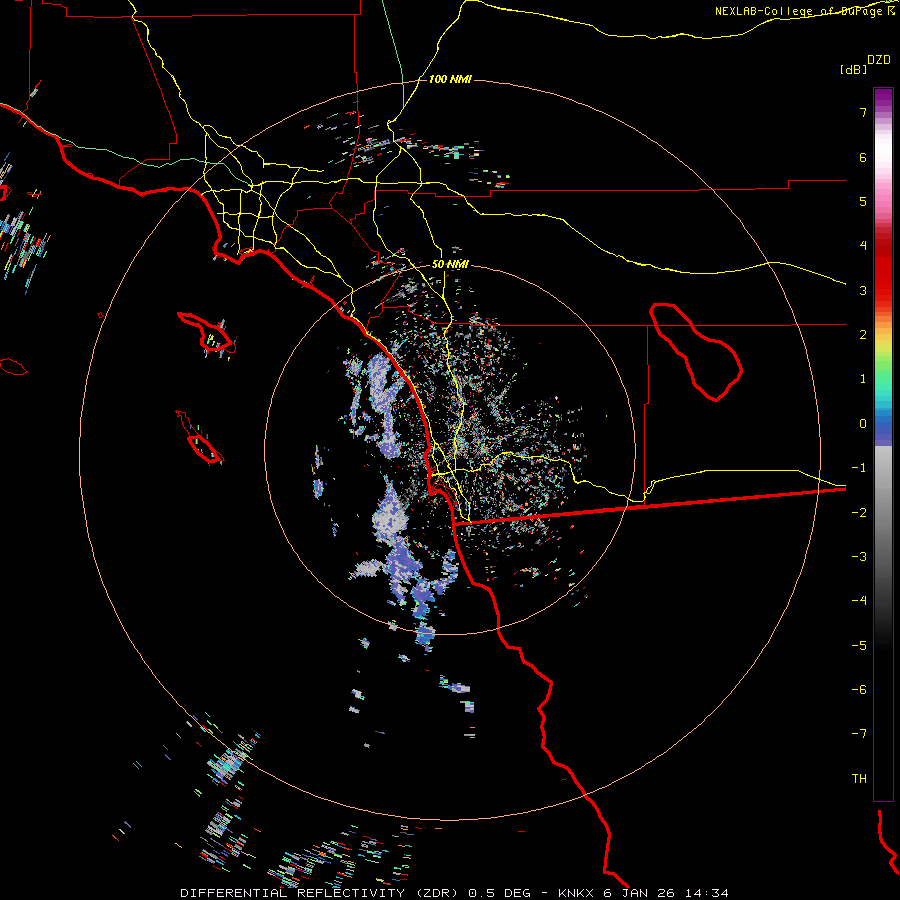Click the -4 dB value on the scale
This screenshot has height=900, width=900.
[x=859, y=601]
